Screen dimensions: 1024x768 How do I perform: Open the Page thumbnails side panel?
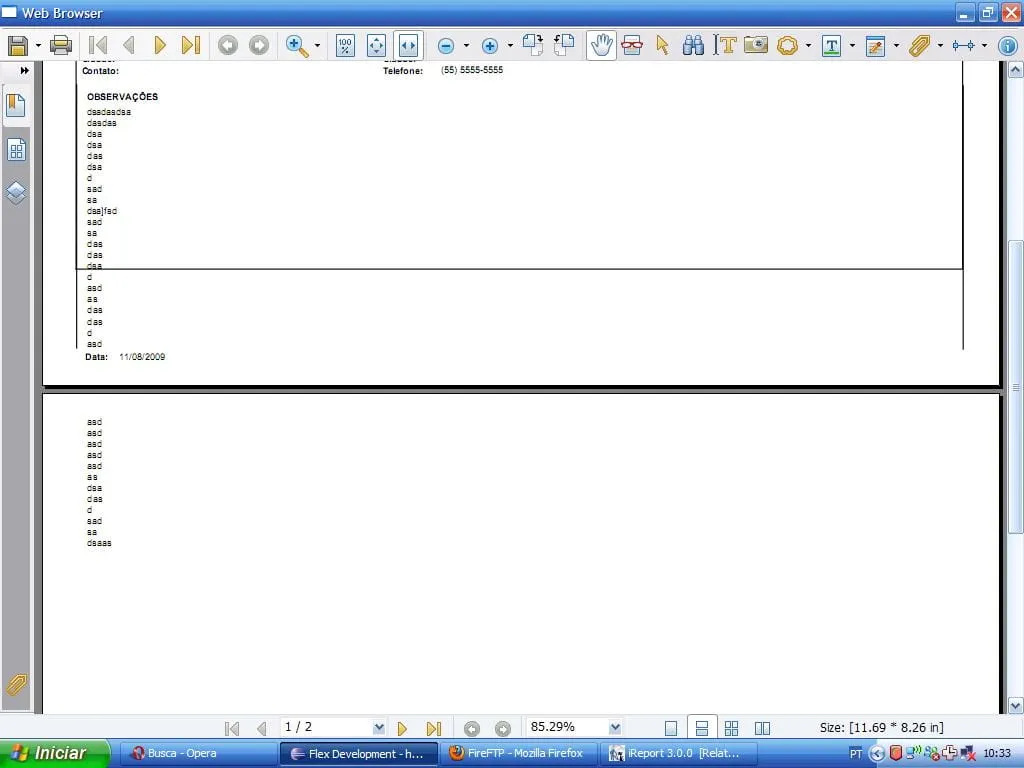tap(16, 150)
